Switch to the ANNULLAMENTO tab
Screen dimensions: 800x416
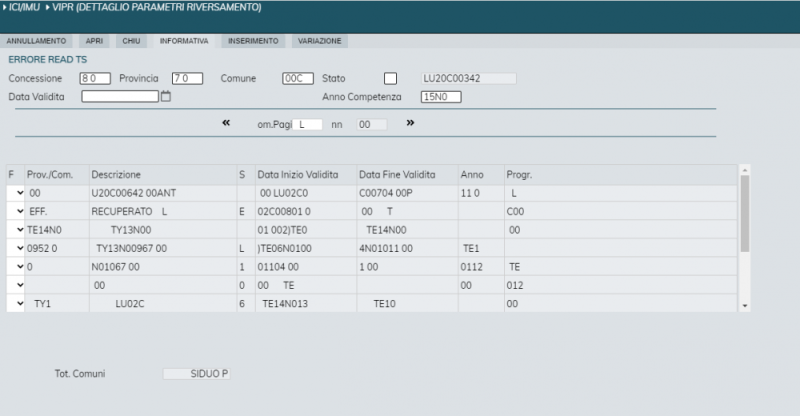tap(37, 41)
